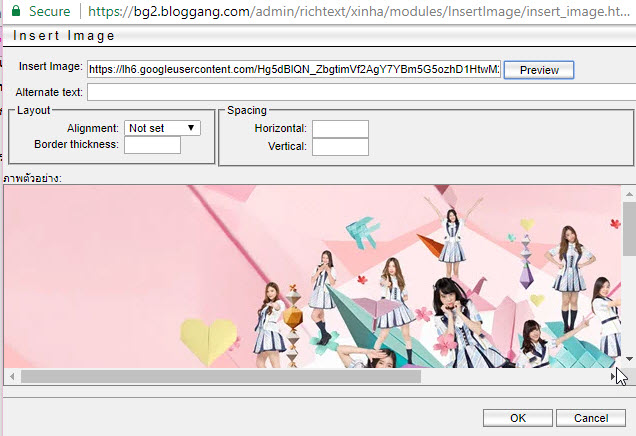Click the browser address bar URL
The height and width of the screenshot is (436, 636).
tap(359, 11)
